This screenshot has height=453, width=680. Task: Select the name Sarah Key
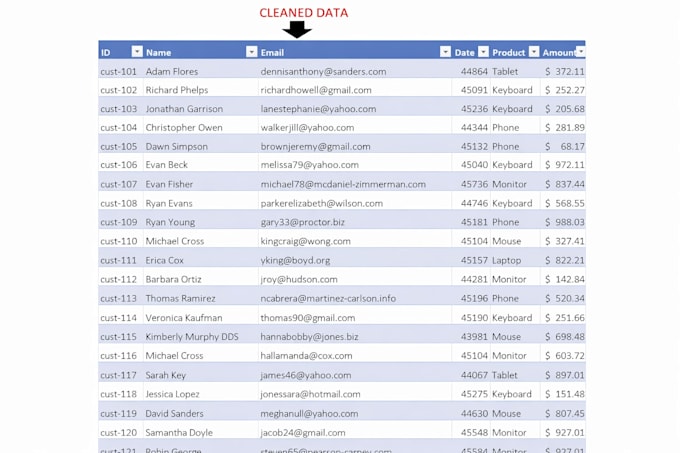pyautogui.click(x=166, y=375)
